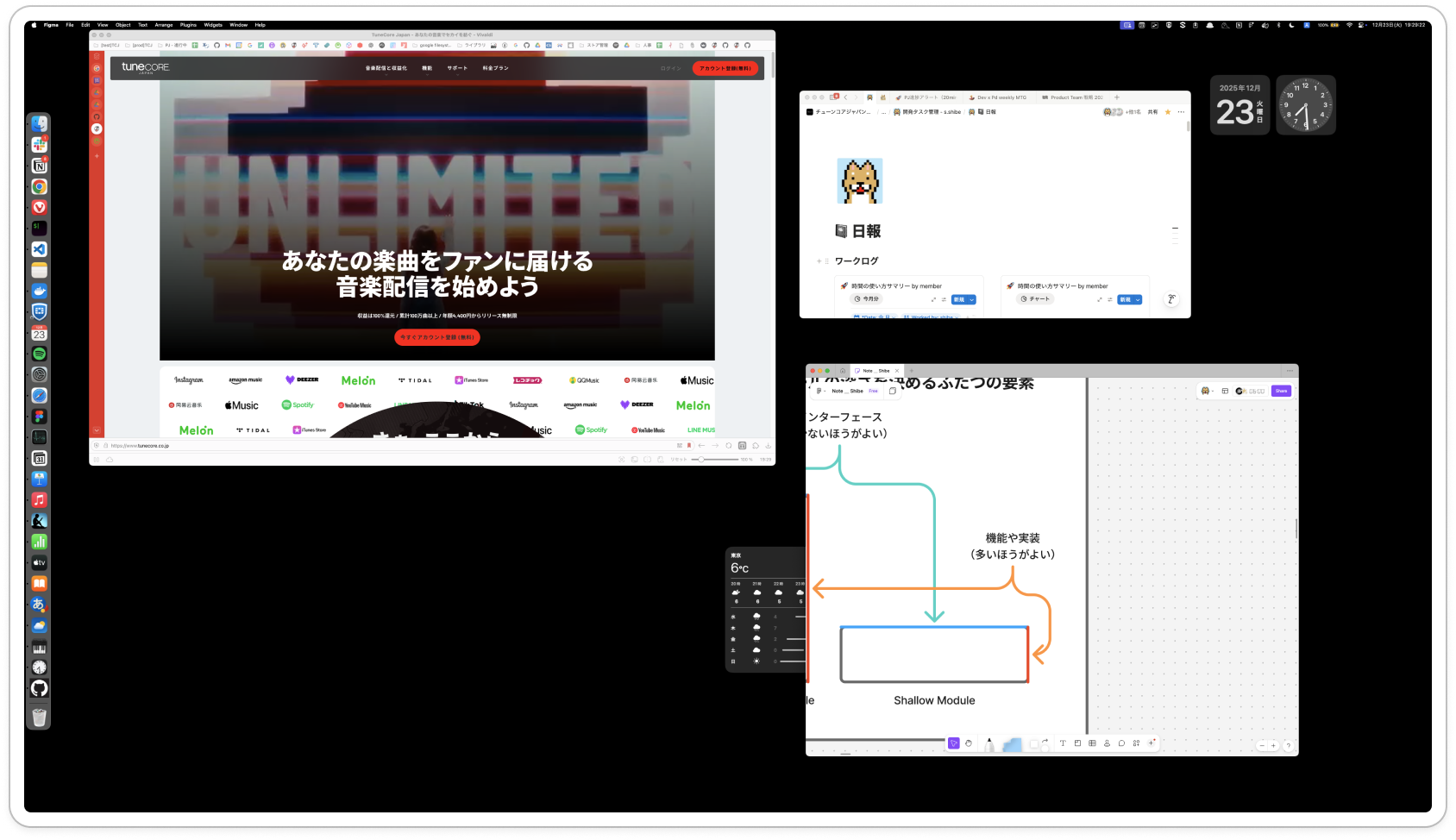
Task: Click the FigJam help question mark
Action: coord(1288,746)
